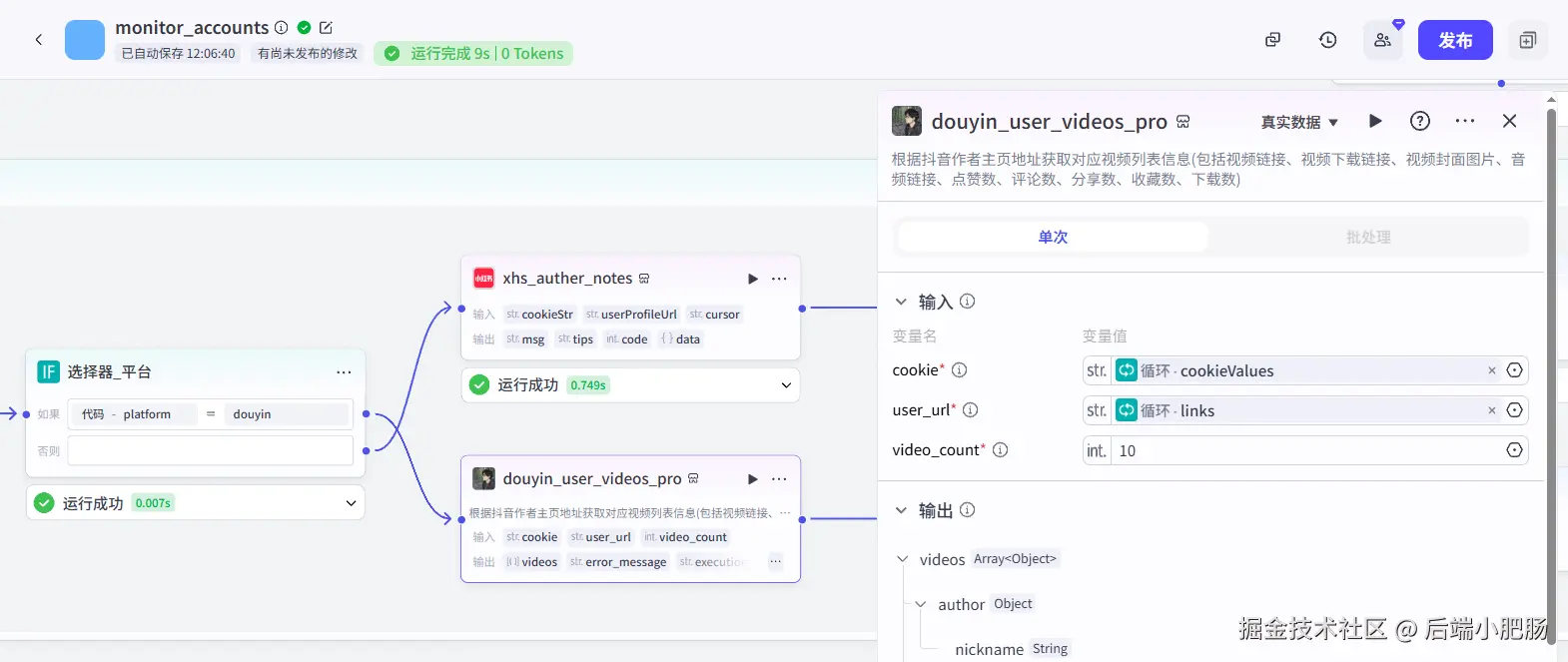1568x662 pixels.
Task: Click the blue monitor_accounts app icon
Action: (x=85, y=40)
